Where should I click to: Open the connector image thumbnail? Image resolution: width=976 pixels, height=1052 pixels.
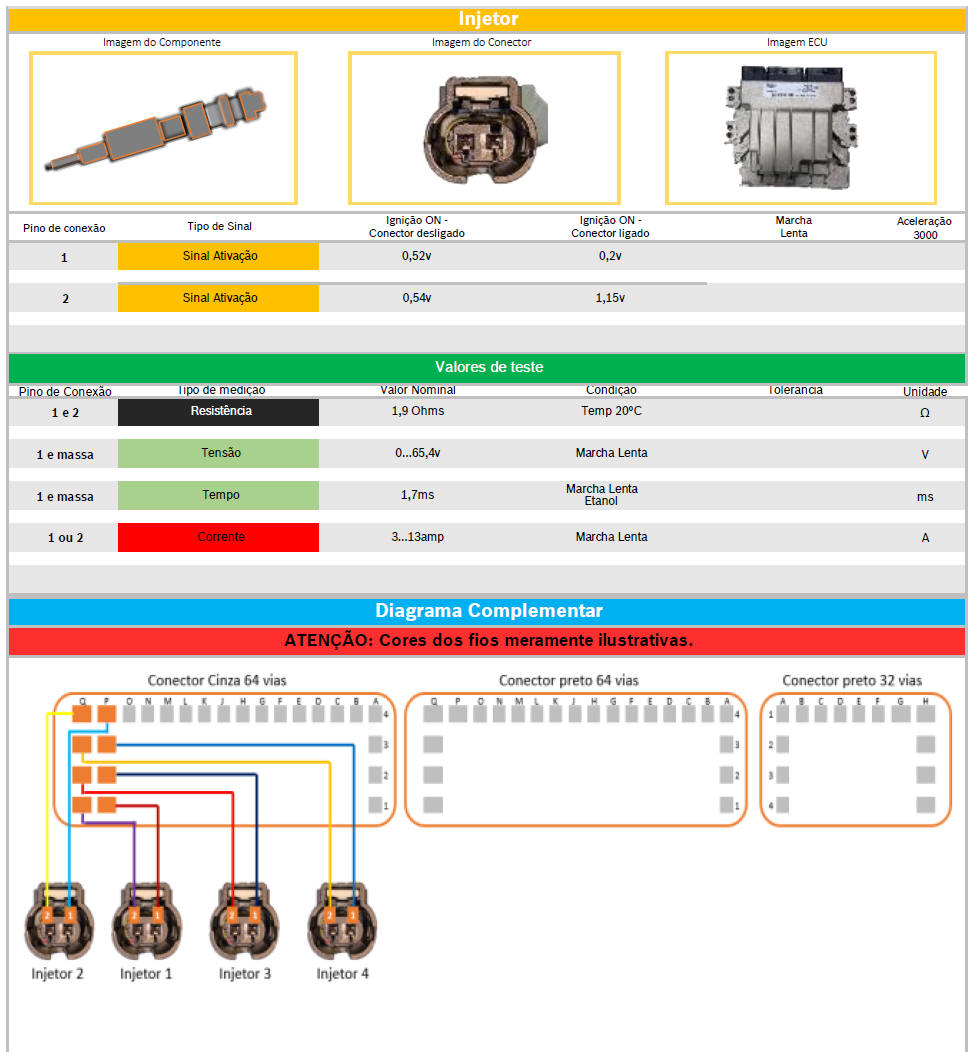pyautogui.click(x=483, y=128)
